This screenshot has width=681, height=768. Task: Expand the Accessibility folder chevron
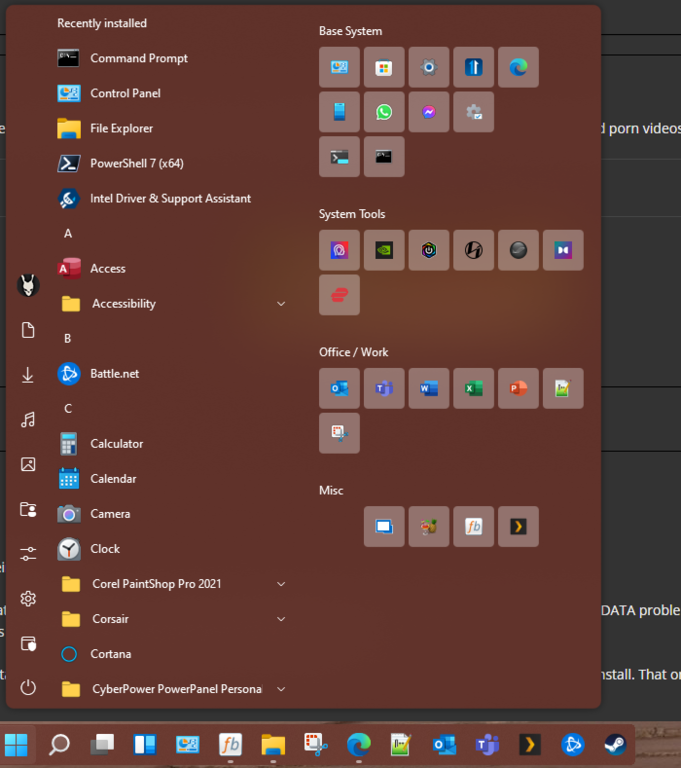[281, 304]
